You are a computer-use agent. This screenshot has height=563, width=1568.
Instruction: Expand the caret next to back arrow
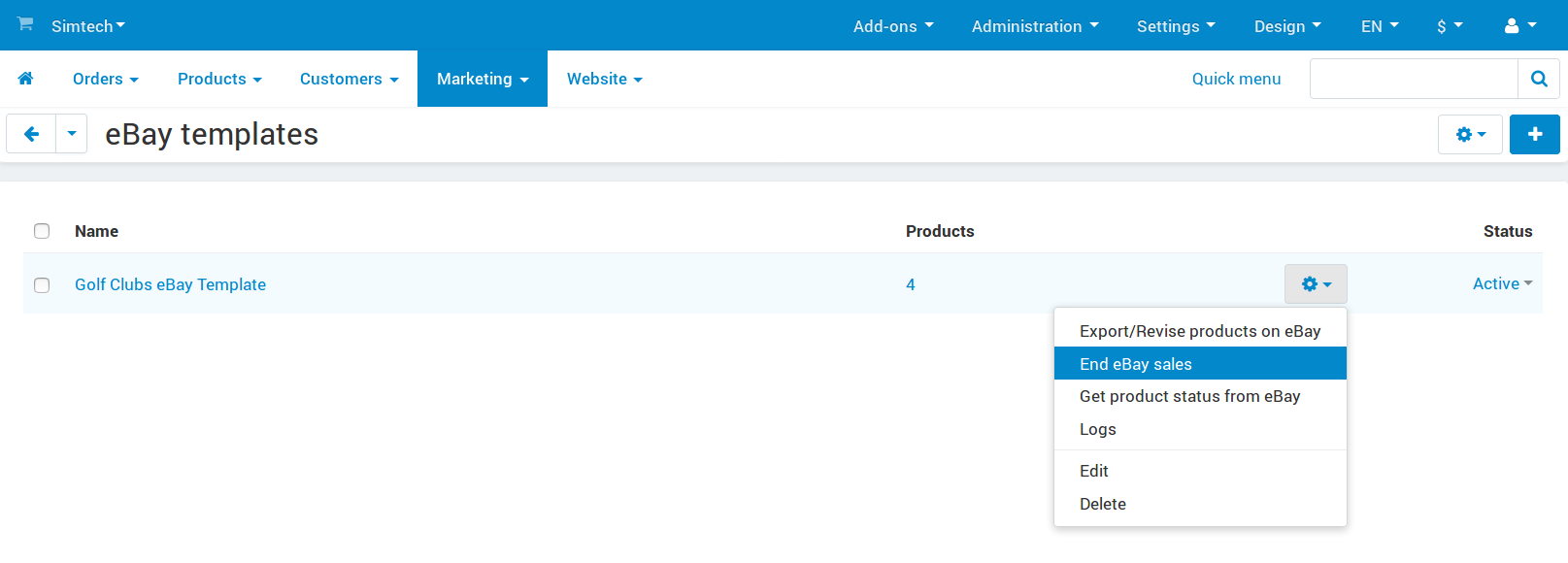tap(72, 134)
